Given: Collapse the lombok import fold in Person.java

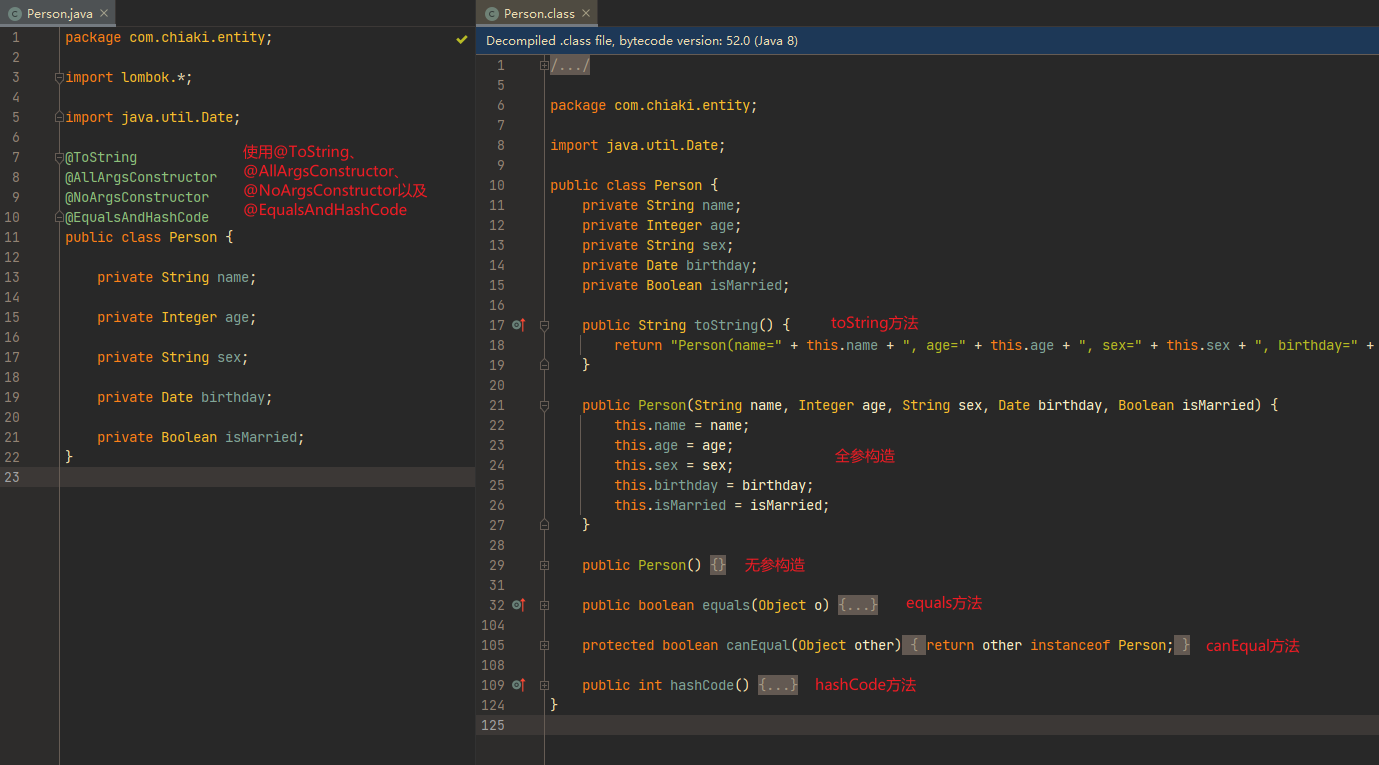Looking at the screenshot, I should coord(59,77).
